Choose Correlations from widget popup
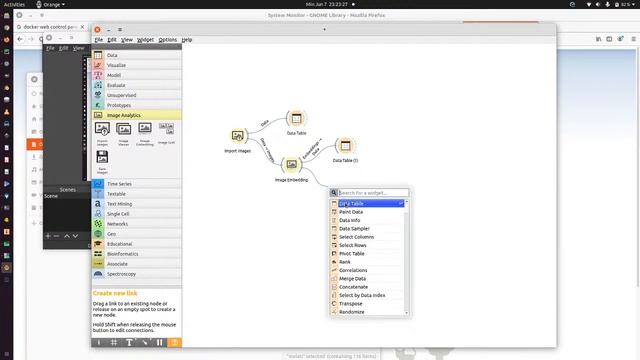This screenshot has height=360, width=640. (367, 270)
